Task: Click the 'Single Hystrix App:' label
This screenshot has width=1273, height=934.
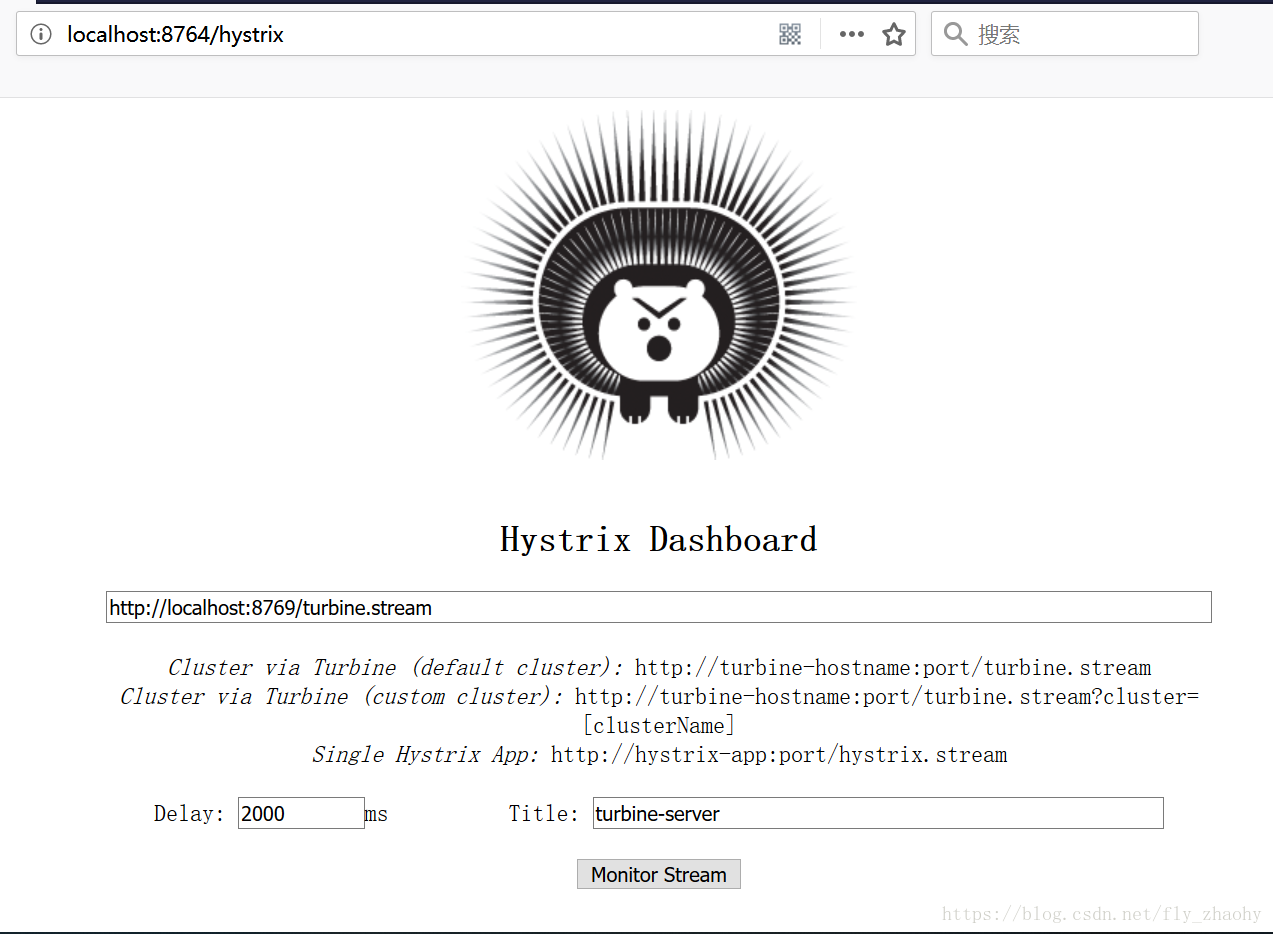Action: click(425, 754)
